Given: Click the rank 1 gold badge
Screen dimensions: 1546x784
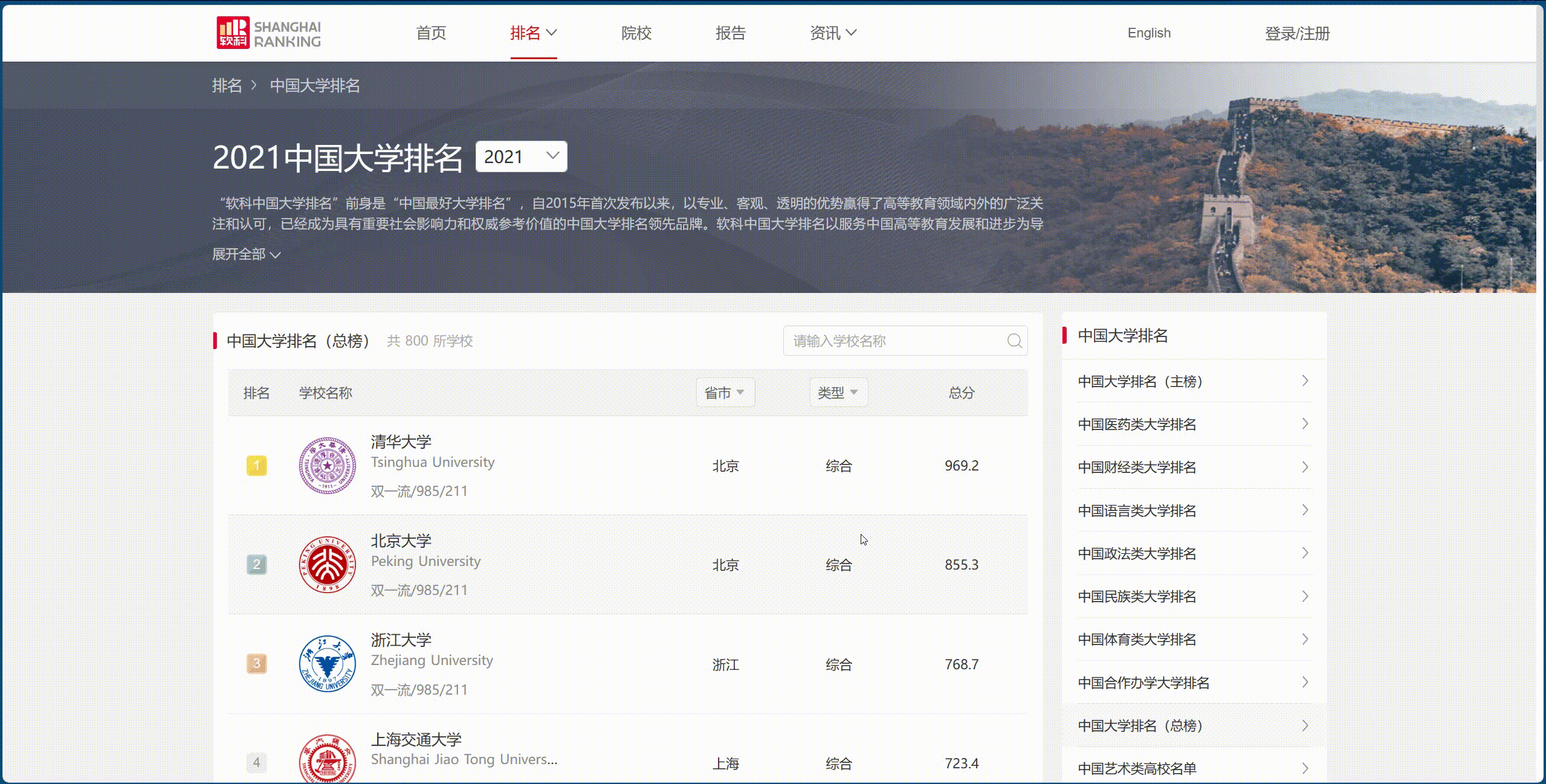Looking at the screenshot, I should (256, 466).
